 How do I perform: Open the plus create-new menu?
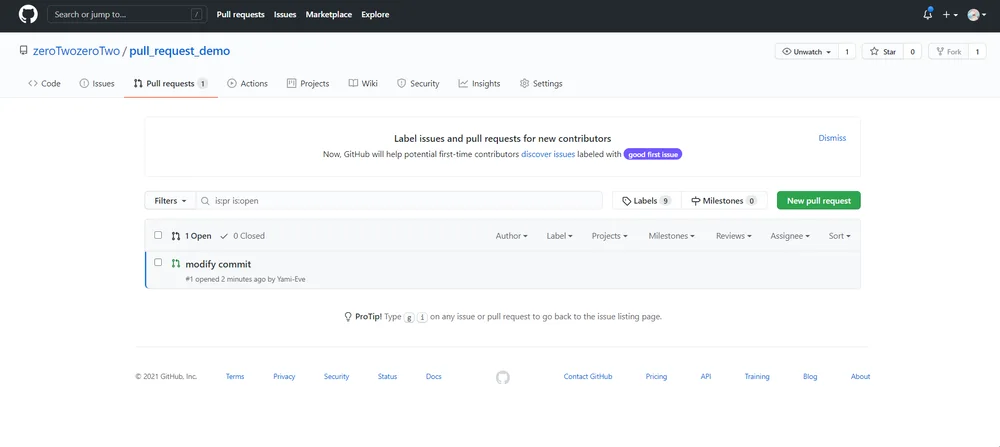pos(950,15)
